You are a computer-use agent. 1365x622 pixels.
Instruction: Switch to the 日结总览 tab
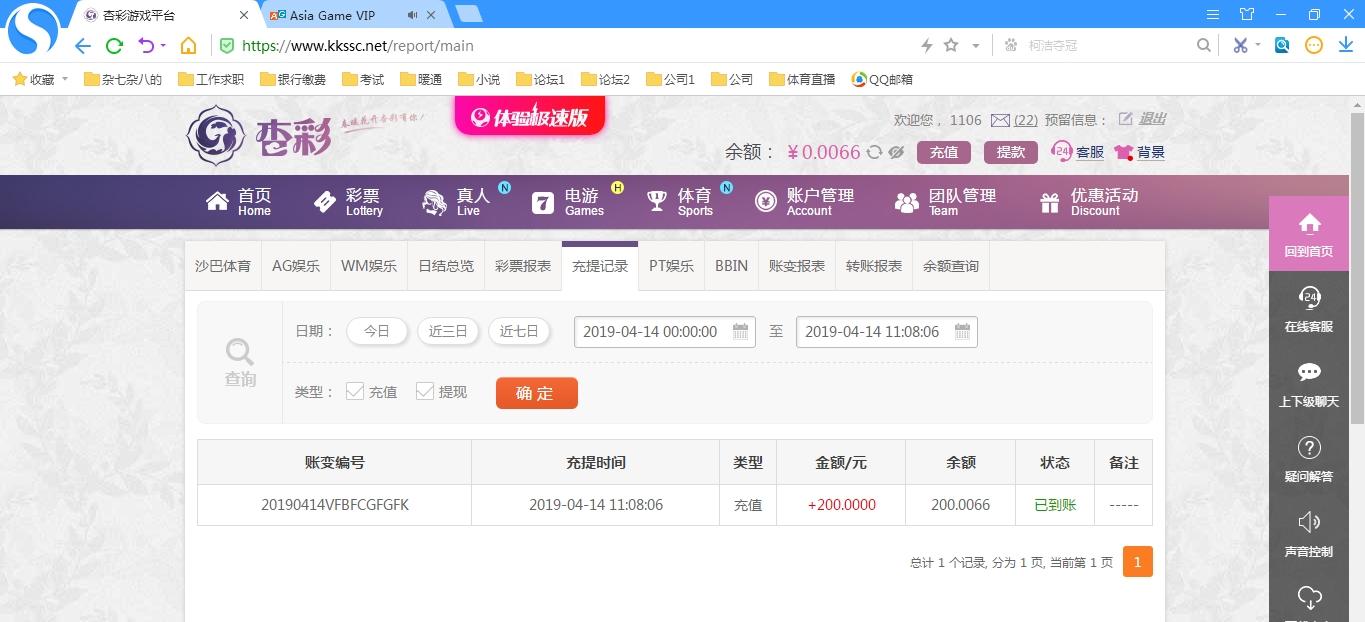(x=446, y=266)
